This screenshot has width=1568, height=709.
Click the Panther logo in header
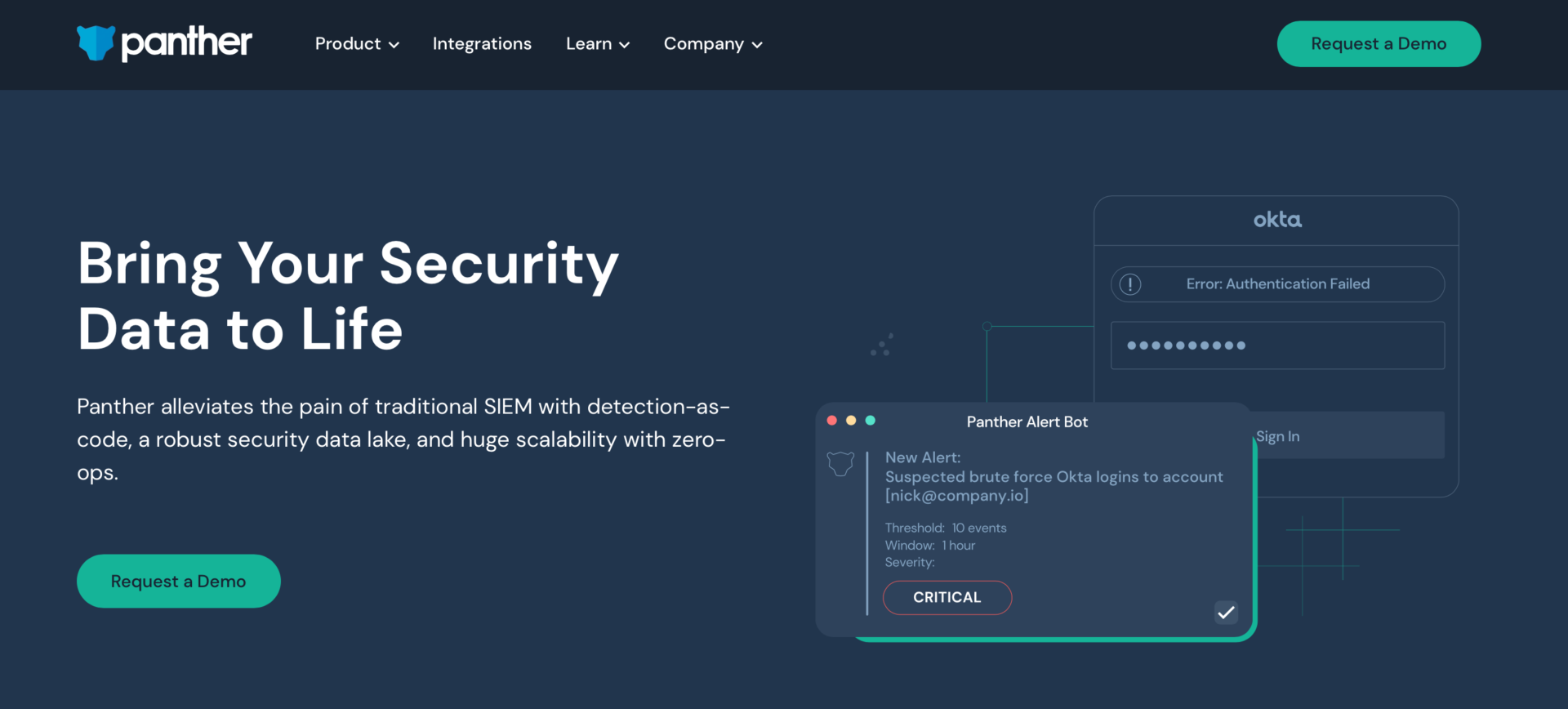(164, 43)
